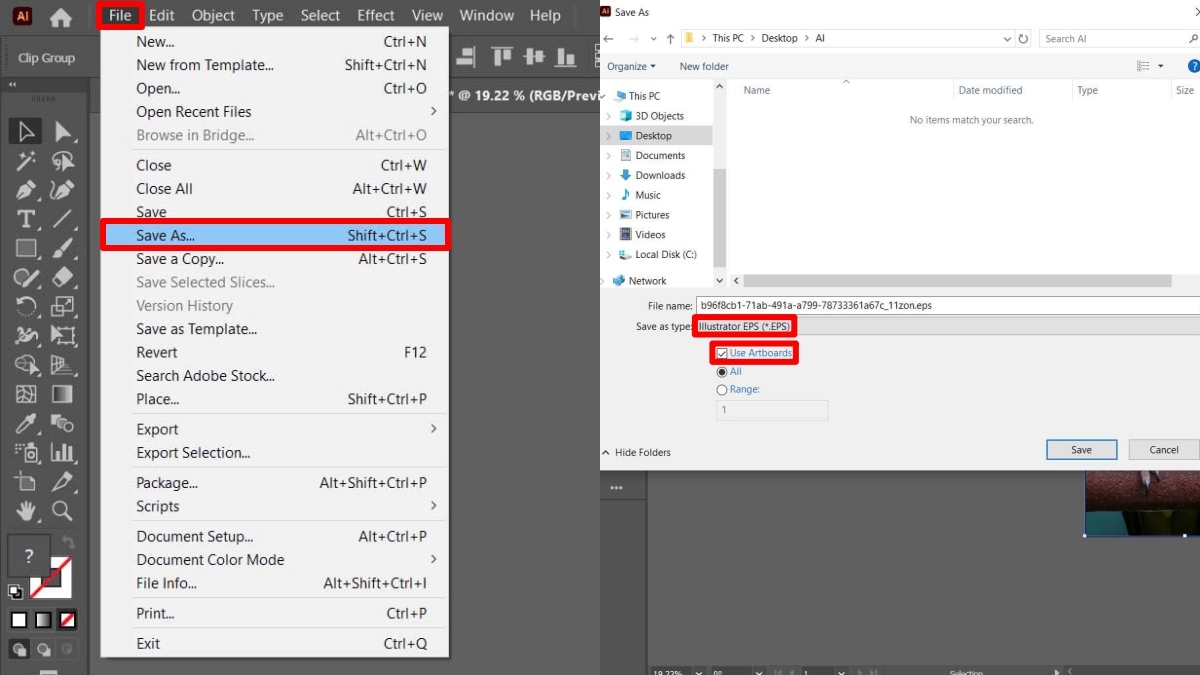This screenshot has width=1200, height=675.
Task: Click Save button in Save As dialog
Action: click(x=1082, y=450)
